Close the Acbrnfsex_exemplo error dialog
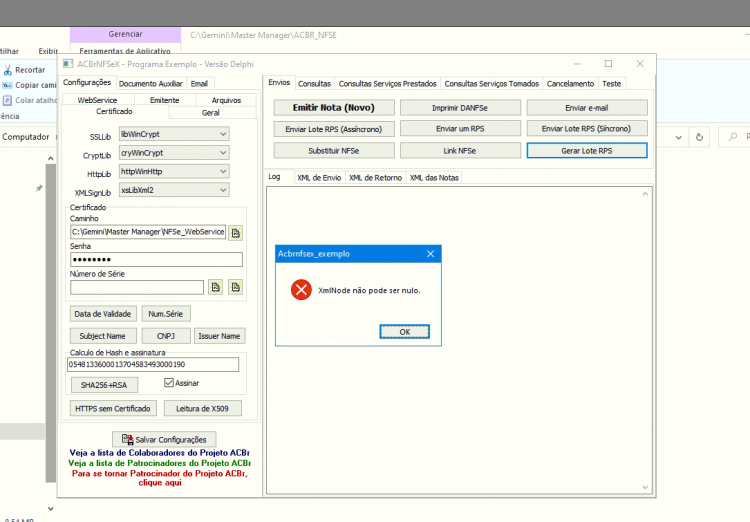The height and width of the screenshot is (522, 750). 430,254
